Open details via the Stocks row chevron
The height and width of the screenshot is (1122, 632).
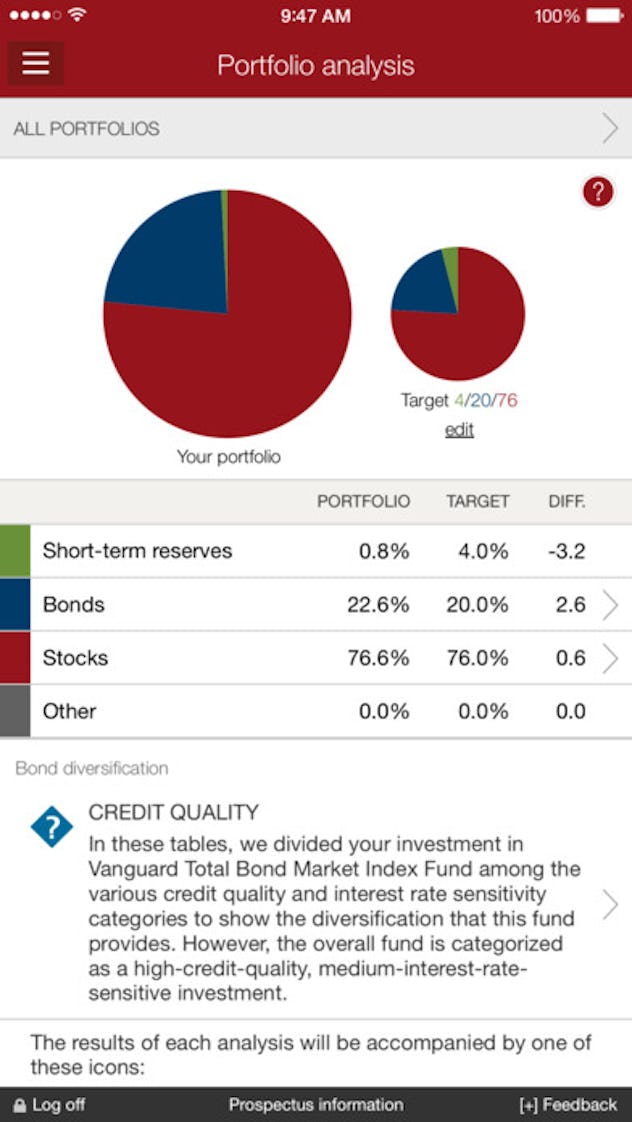(612, 658)
